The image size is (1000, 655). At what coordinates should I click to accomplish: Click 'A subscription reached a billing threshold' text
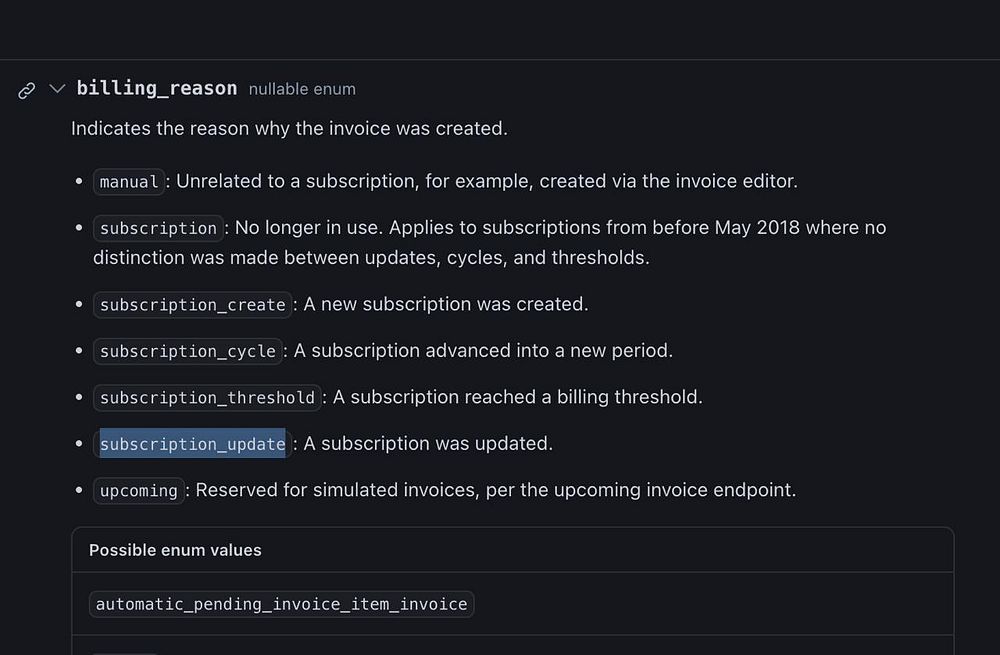(x=518, y=397)
